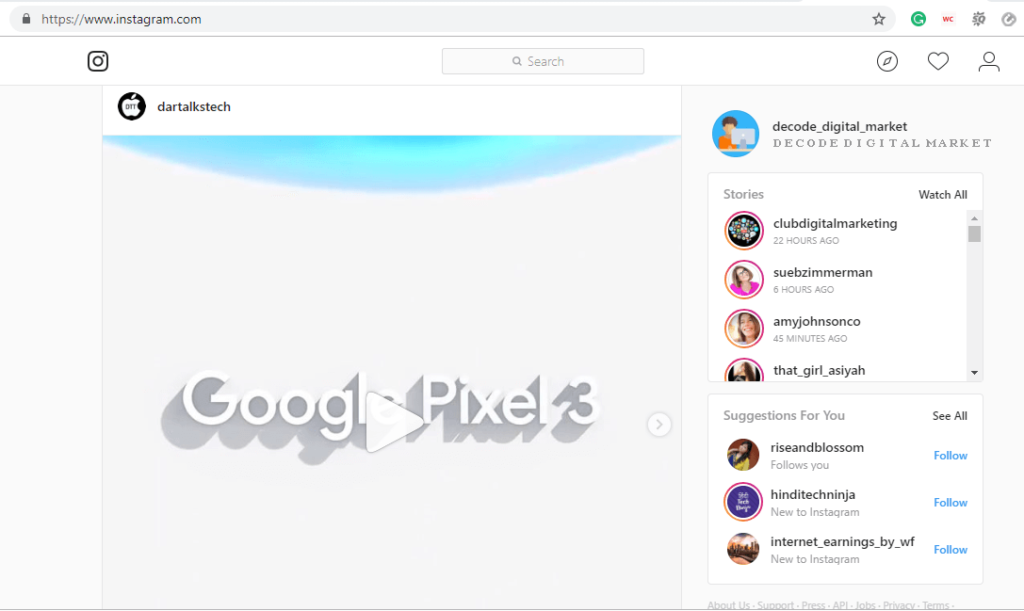Follow the hinditechninja account
The height and width of the screenshot is (611, 1024).
point(949,502)
